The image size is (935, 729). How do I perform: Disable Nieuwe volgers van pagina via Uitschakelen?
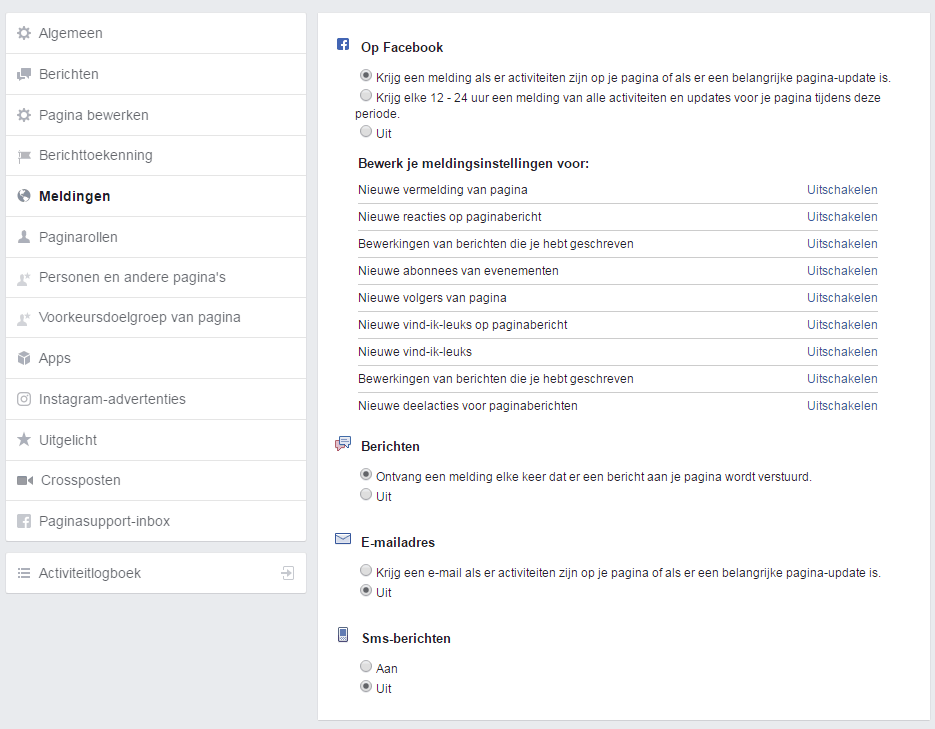[842, 298]
